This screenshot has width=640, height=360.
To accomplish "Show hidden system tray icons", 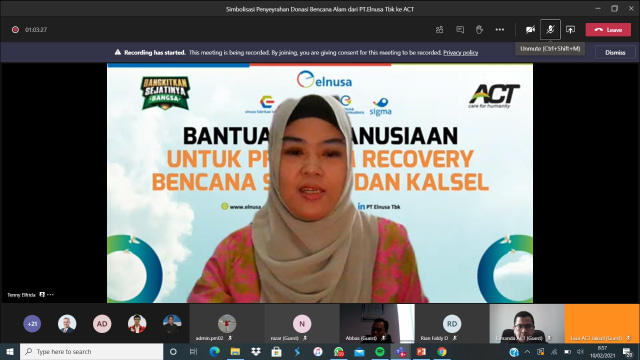I will coord(527,351).
